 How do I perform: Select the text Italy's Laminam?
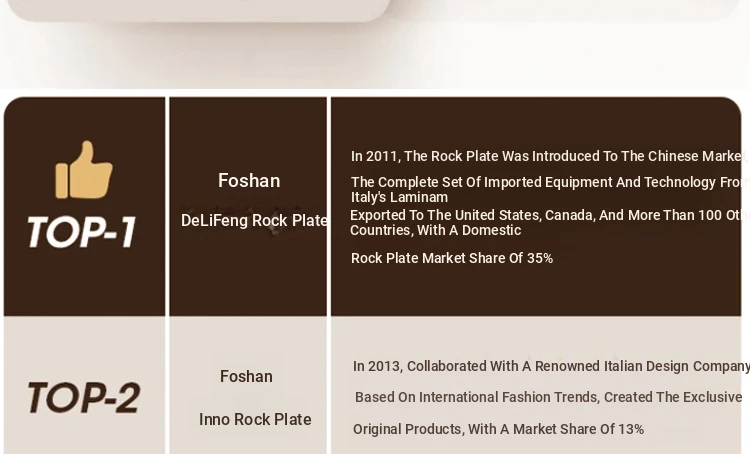tap(399, 197)
